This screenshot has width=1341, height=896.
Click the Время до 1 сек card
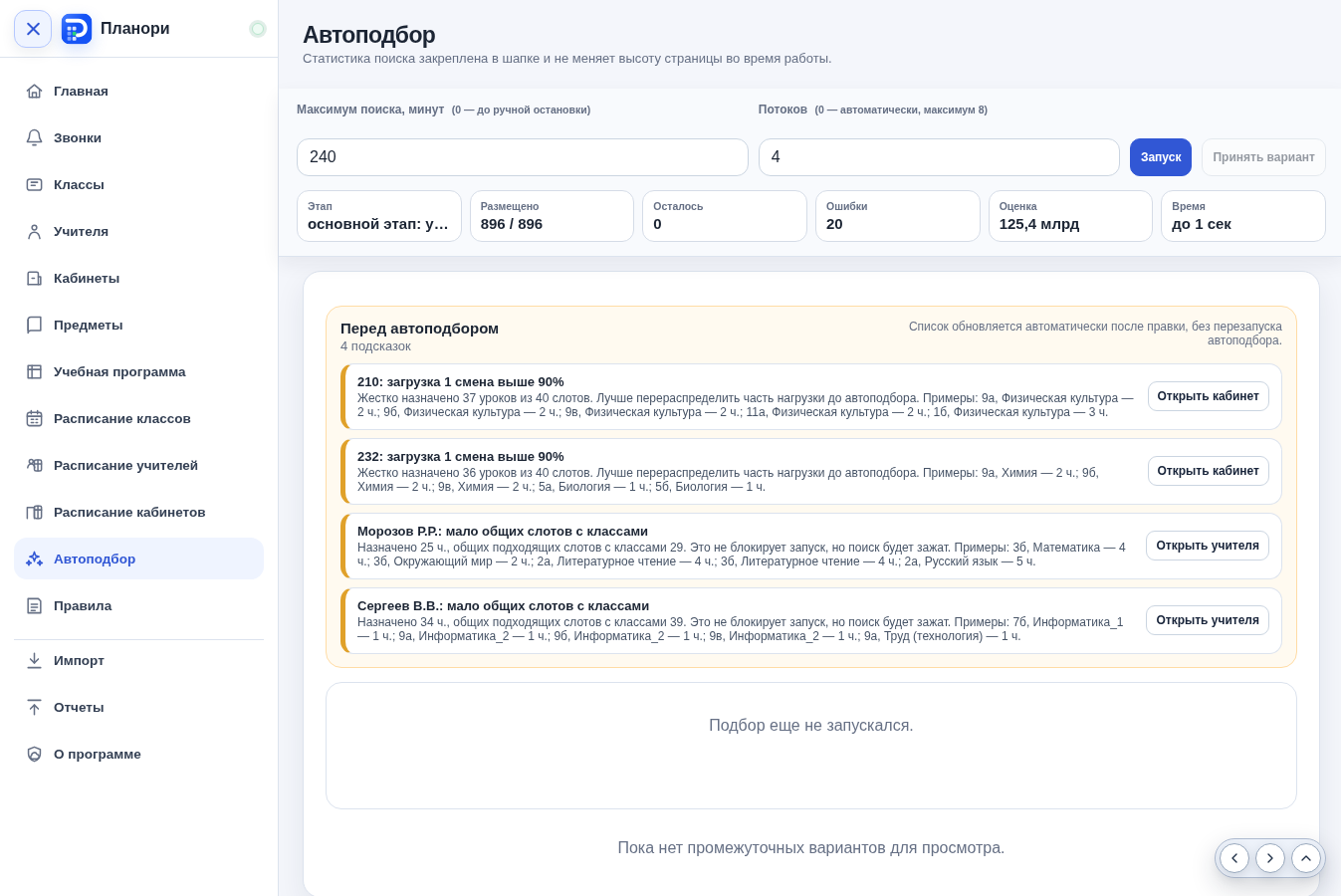click(1243, 216)
